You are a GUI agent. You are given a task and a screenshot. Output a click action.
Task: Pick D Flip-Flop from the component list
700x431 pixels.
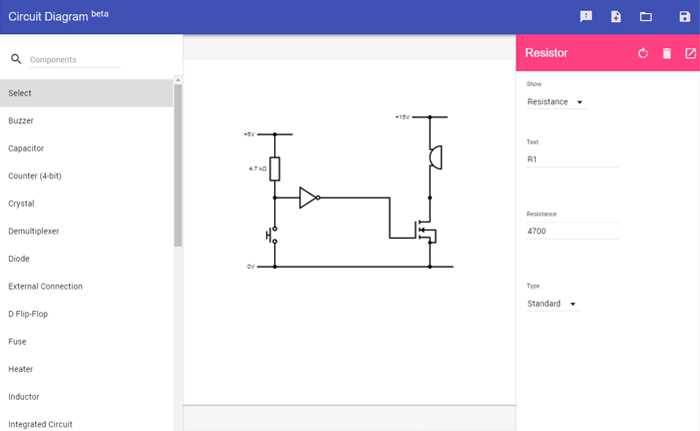coord(87,314)
